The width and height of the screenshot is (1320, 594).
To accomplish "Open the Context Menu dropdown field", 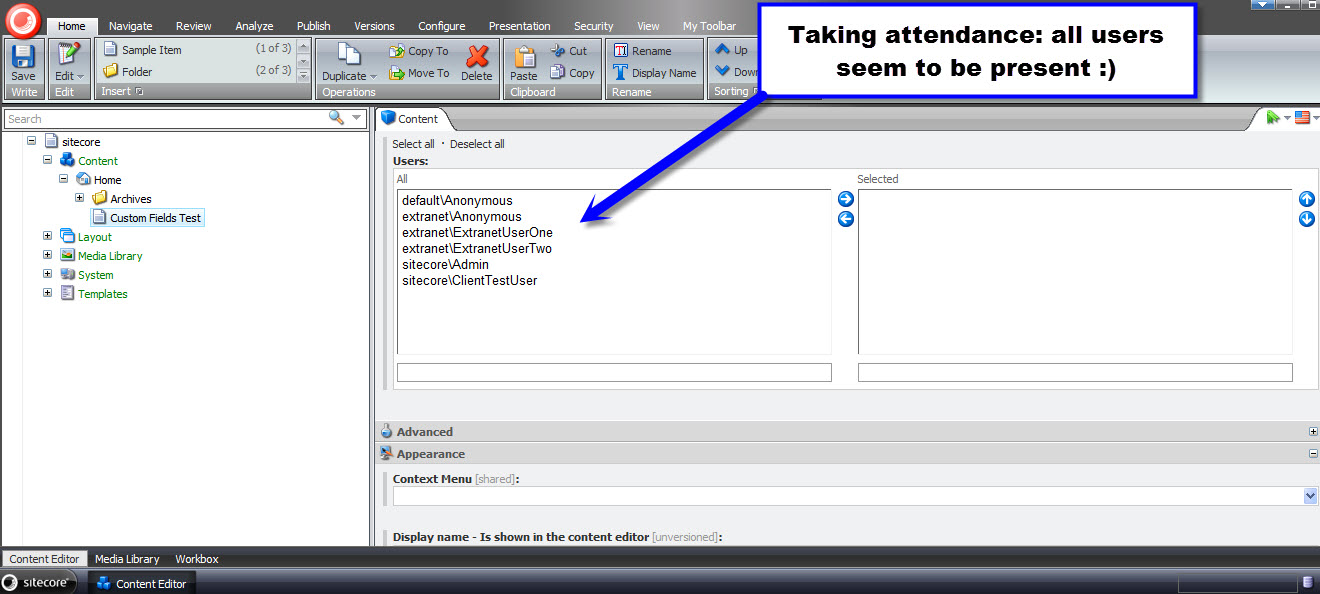I will click(1310, 496).
